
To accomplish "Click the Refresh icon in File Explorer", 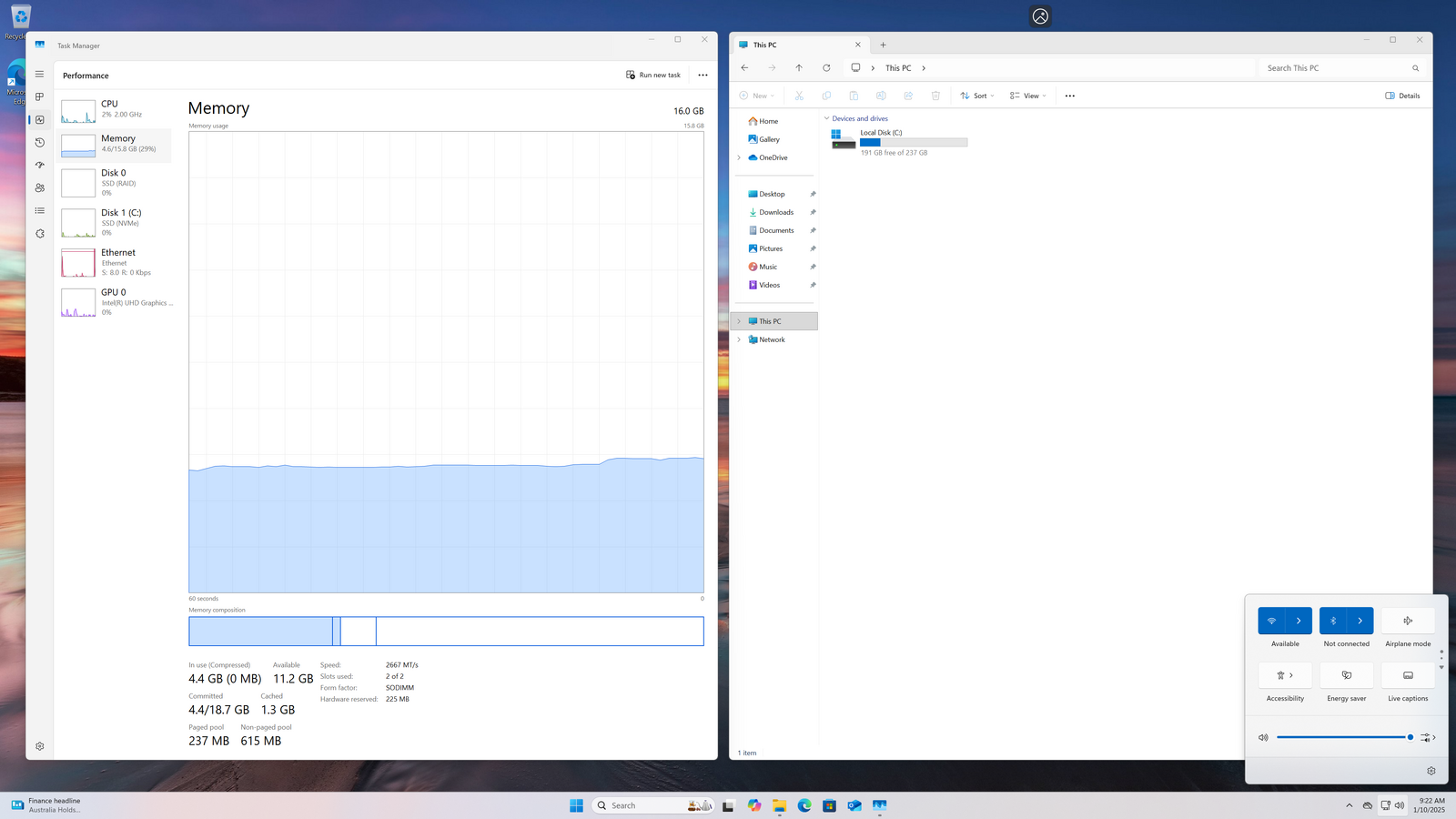I will tap(826, 68).
